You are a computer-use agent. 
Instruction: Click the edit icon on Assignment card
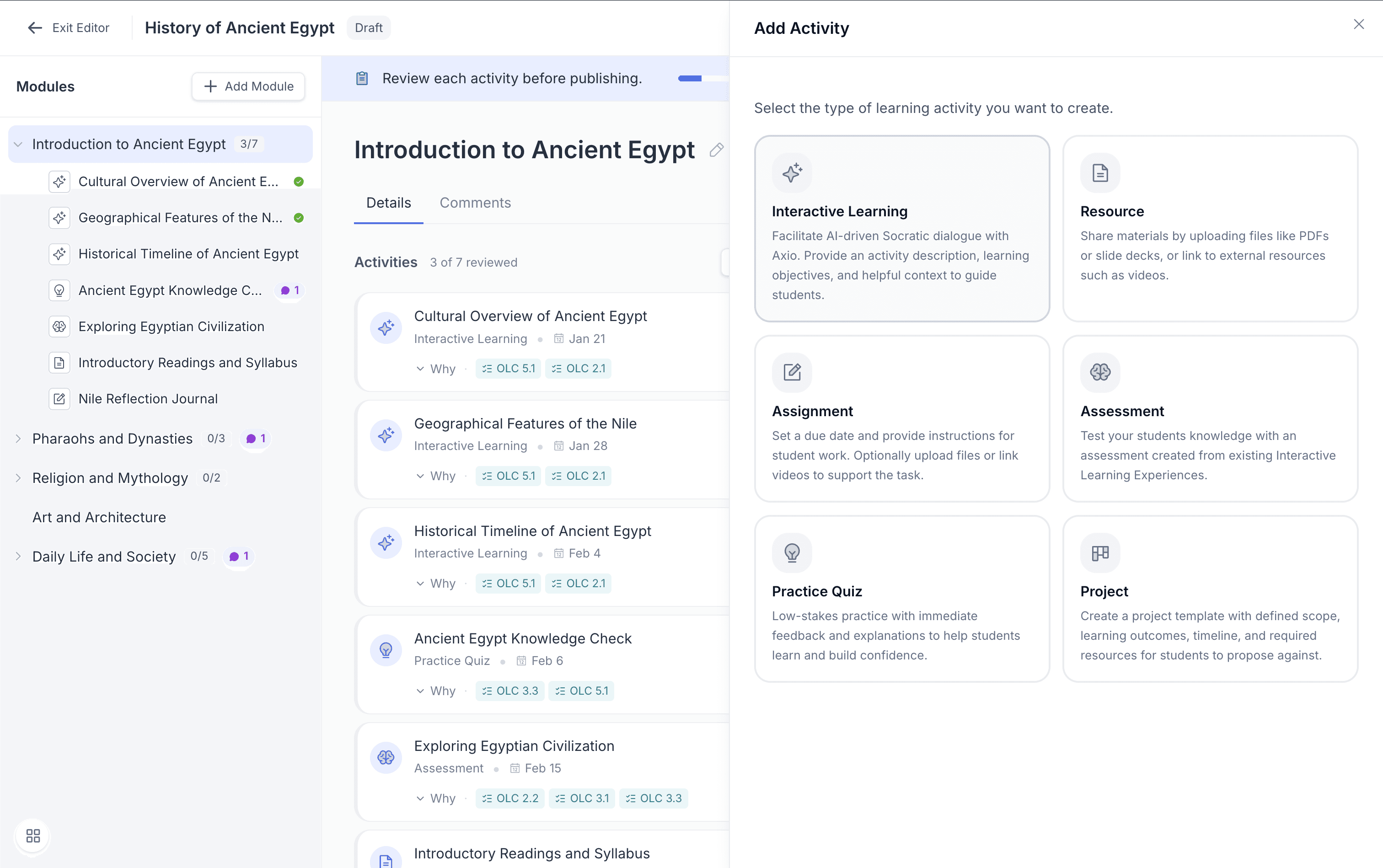(x=792, y=372)
